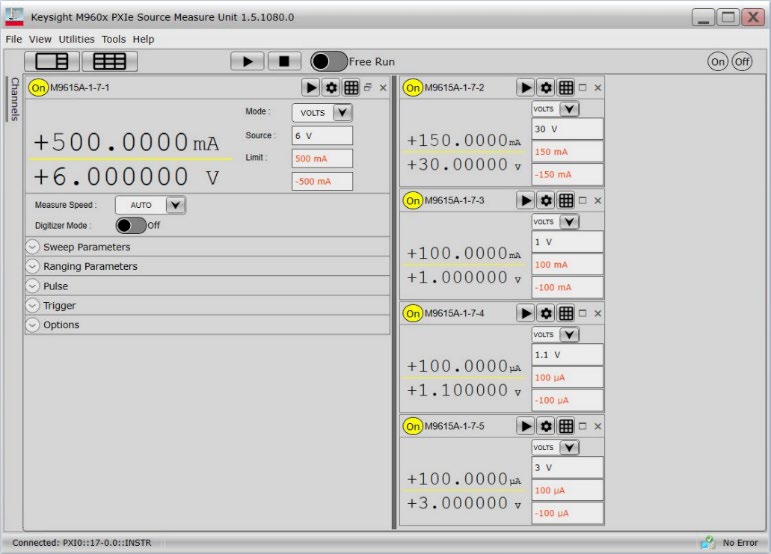Open the Measure Speed AUTO dropdown
This screenshot has width=771, height=554.
(x=175, y=205)
